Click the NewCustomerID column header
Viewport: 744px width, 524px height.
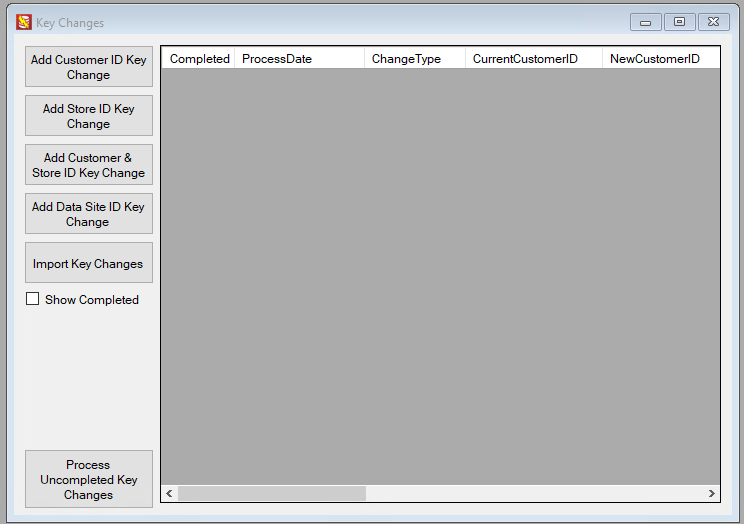click(x=661, y=59)
